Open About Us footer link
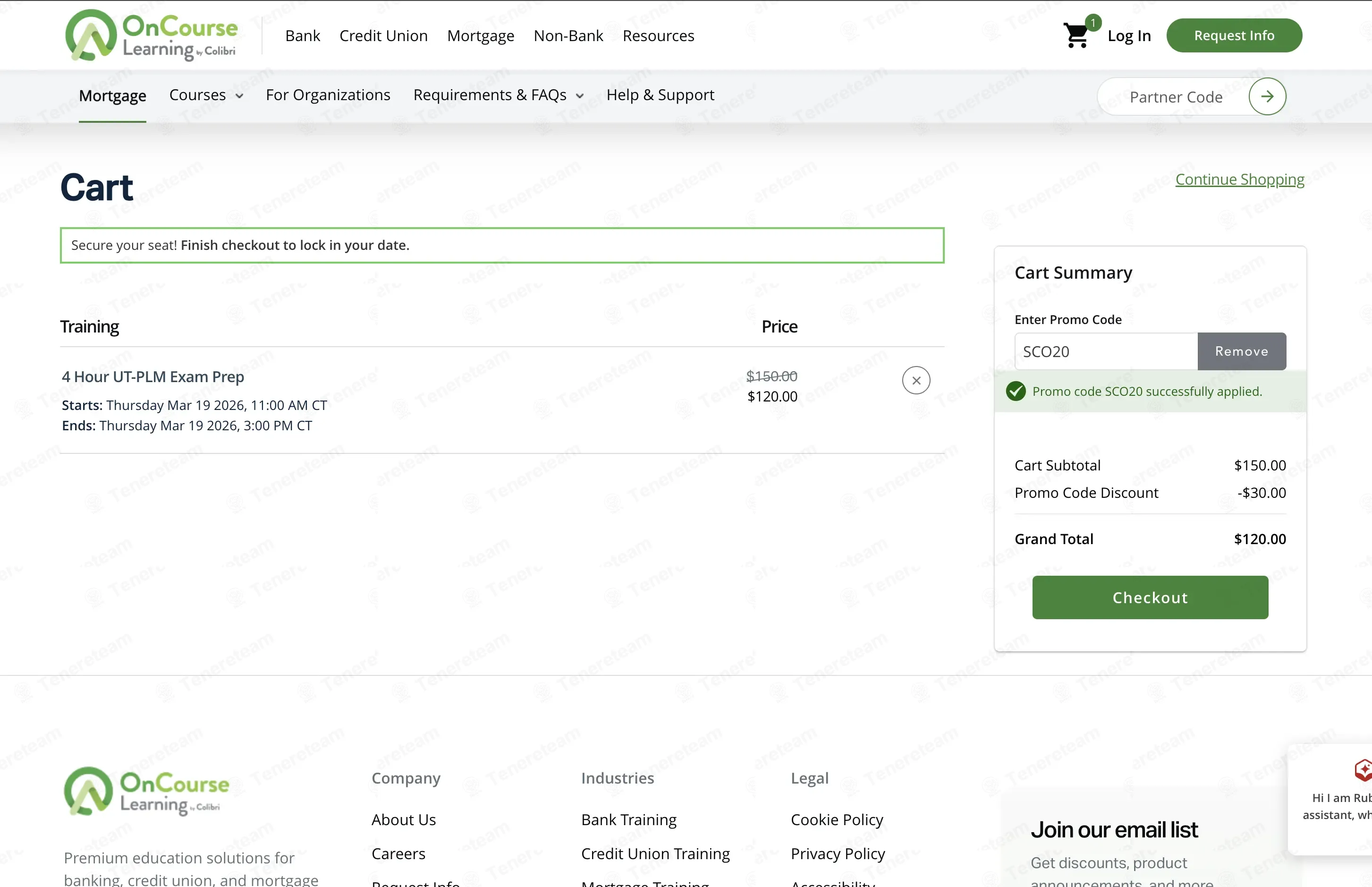Viewport: 1372px width, 887px height. tap(404, 819)
